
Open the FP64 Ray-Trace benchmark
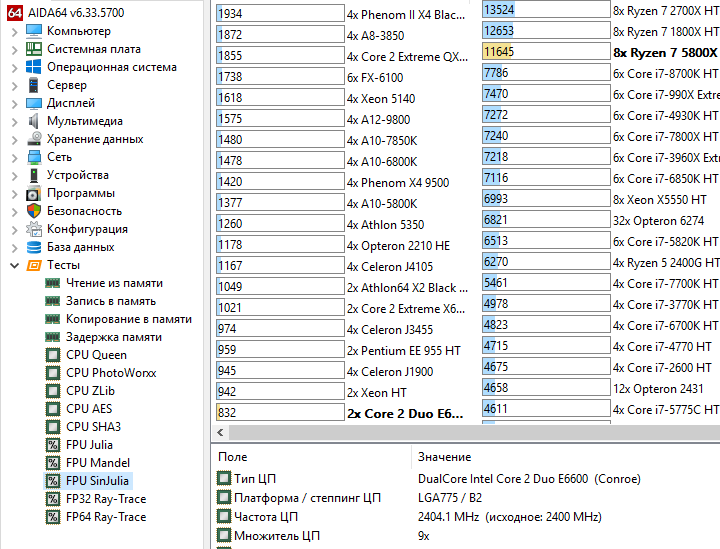click(106, 516)
